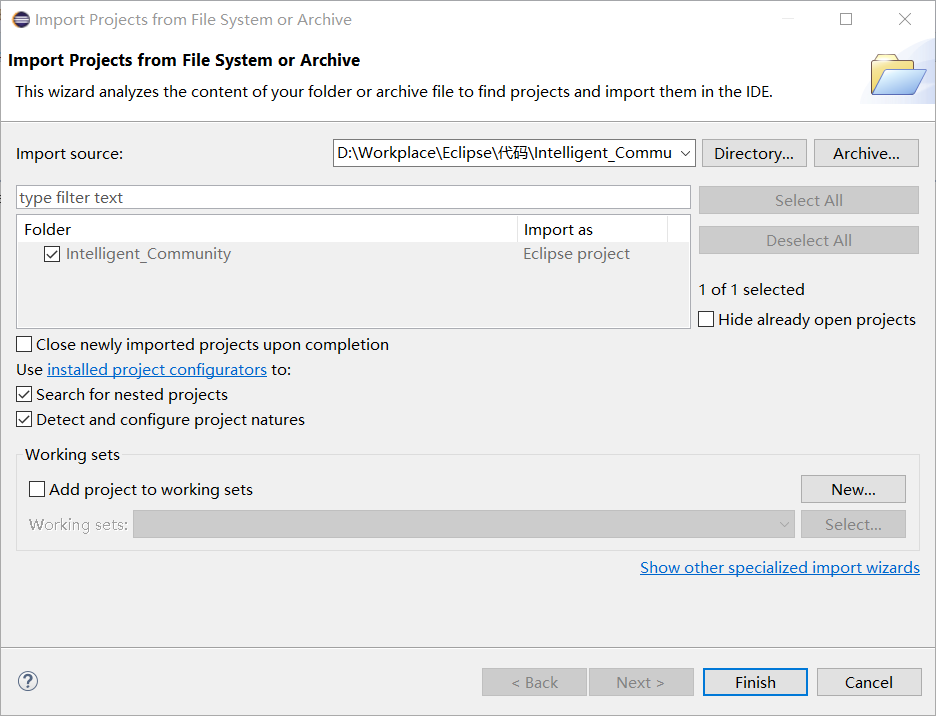The width and height of the screenshot is (936, 716).
Task: Show other specialized import wizards
Action: click(x=779, y=568)
